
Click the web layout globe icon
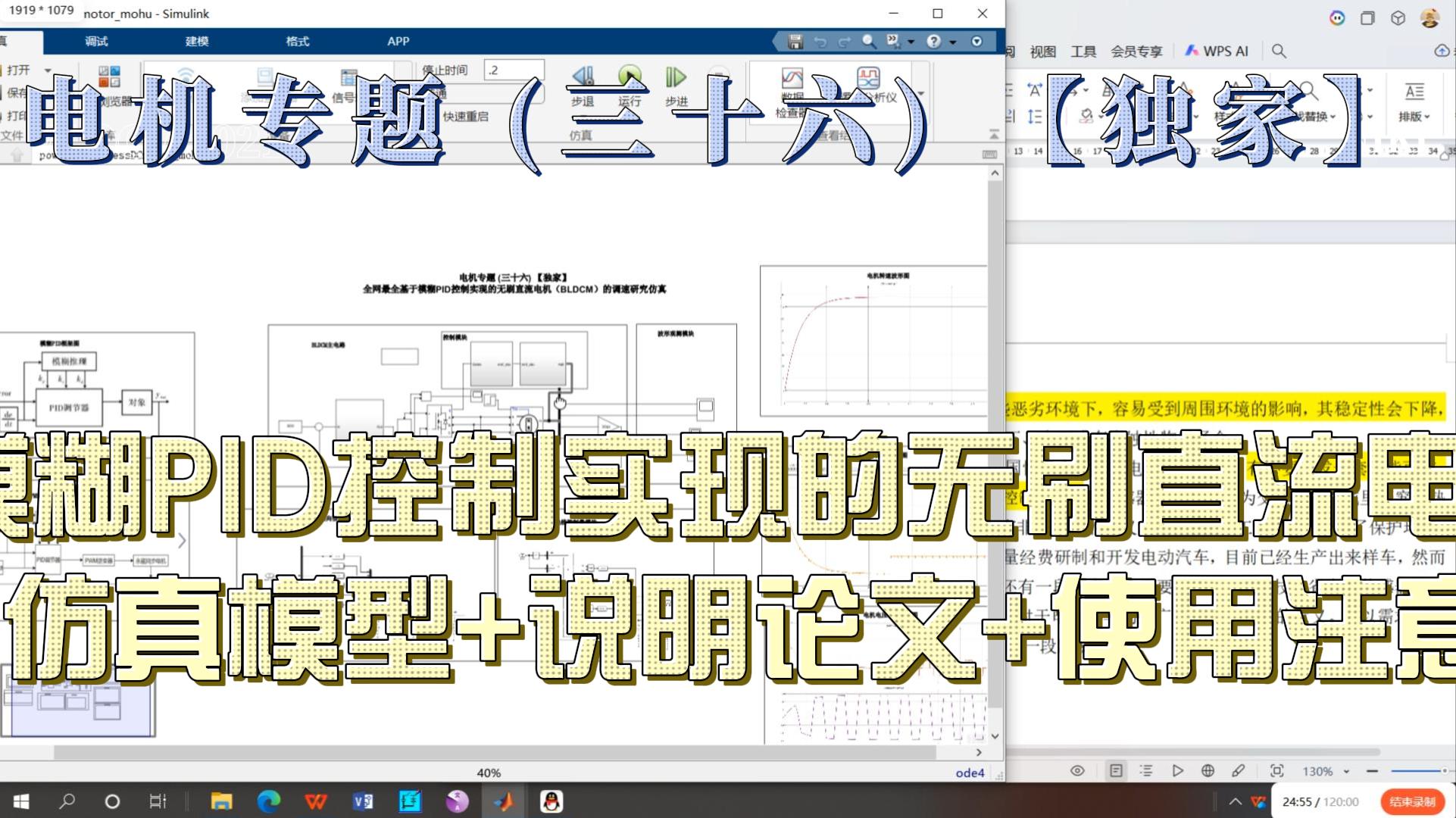1208,770
